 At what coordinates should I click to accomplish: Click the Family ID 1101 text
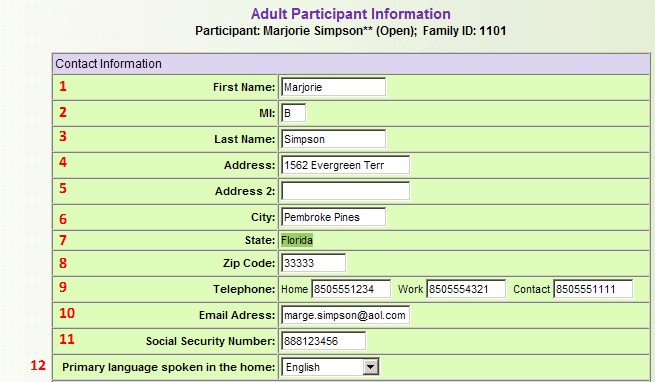465,31
